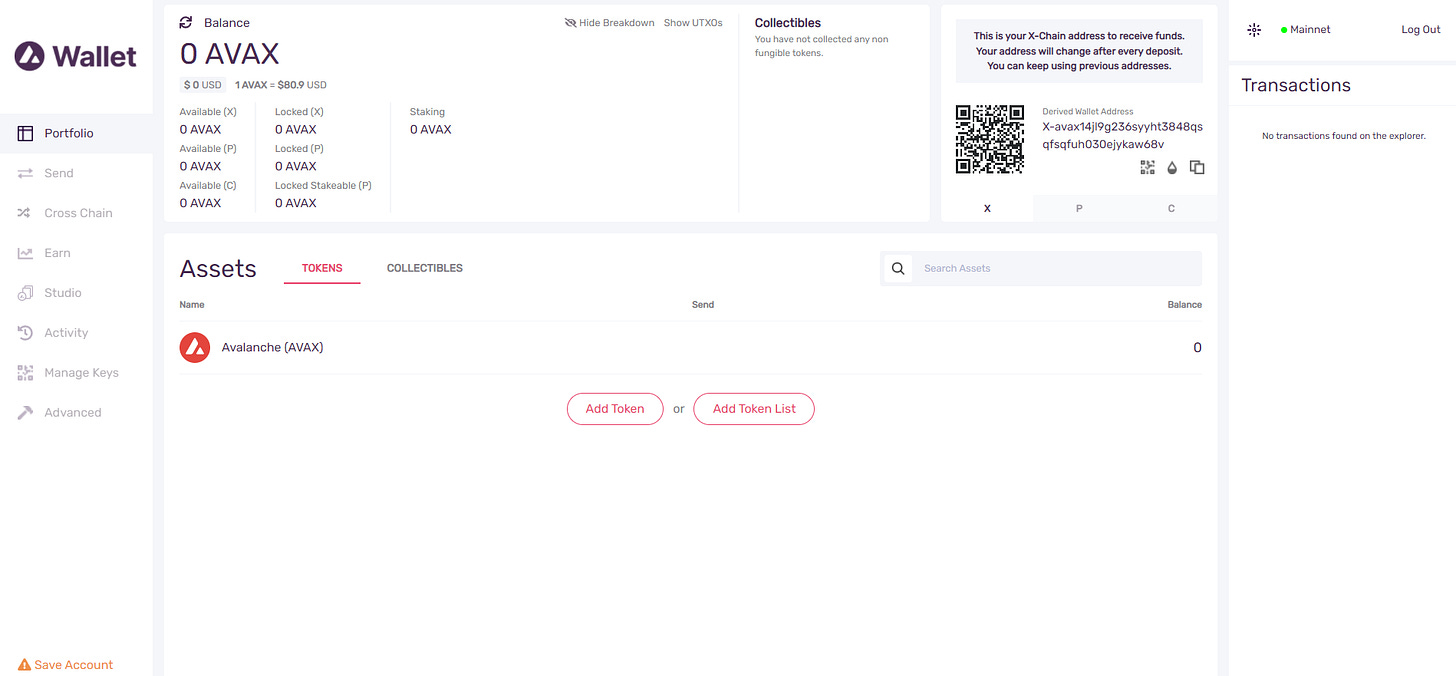Viewport: 1456px width, 676px height.
Task: Click the derived wallet address text
Action: (x=1123, y=135)
